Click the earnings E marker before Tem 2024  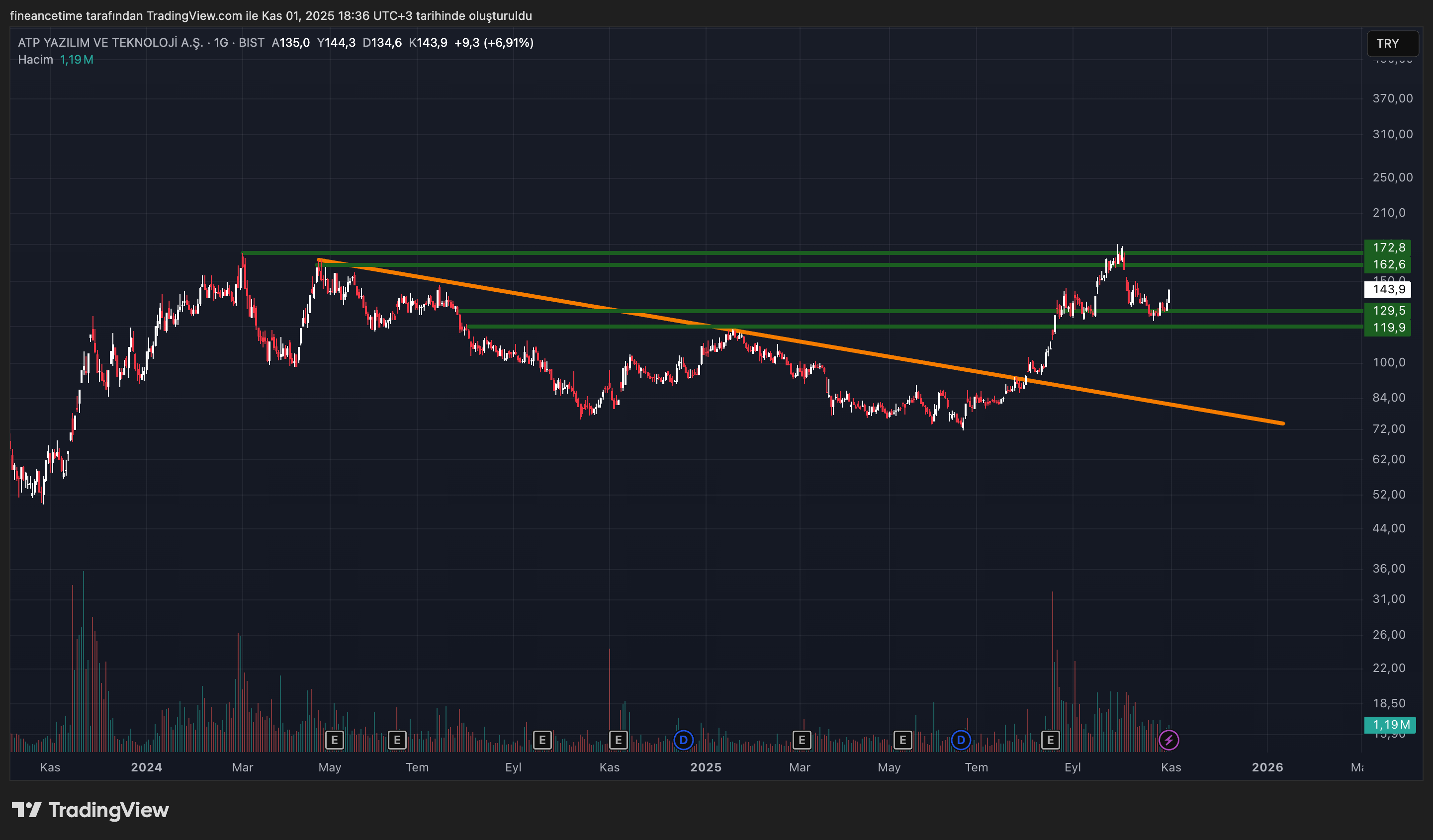pyautogui.click(x=397, y=740)
